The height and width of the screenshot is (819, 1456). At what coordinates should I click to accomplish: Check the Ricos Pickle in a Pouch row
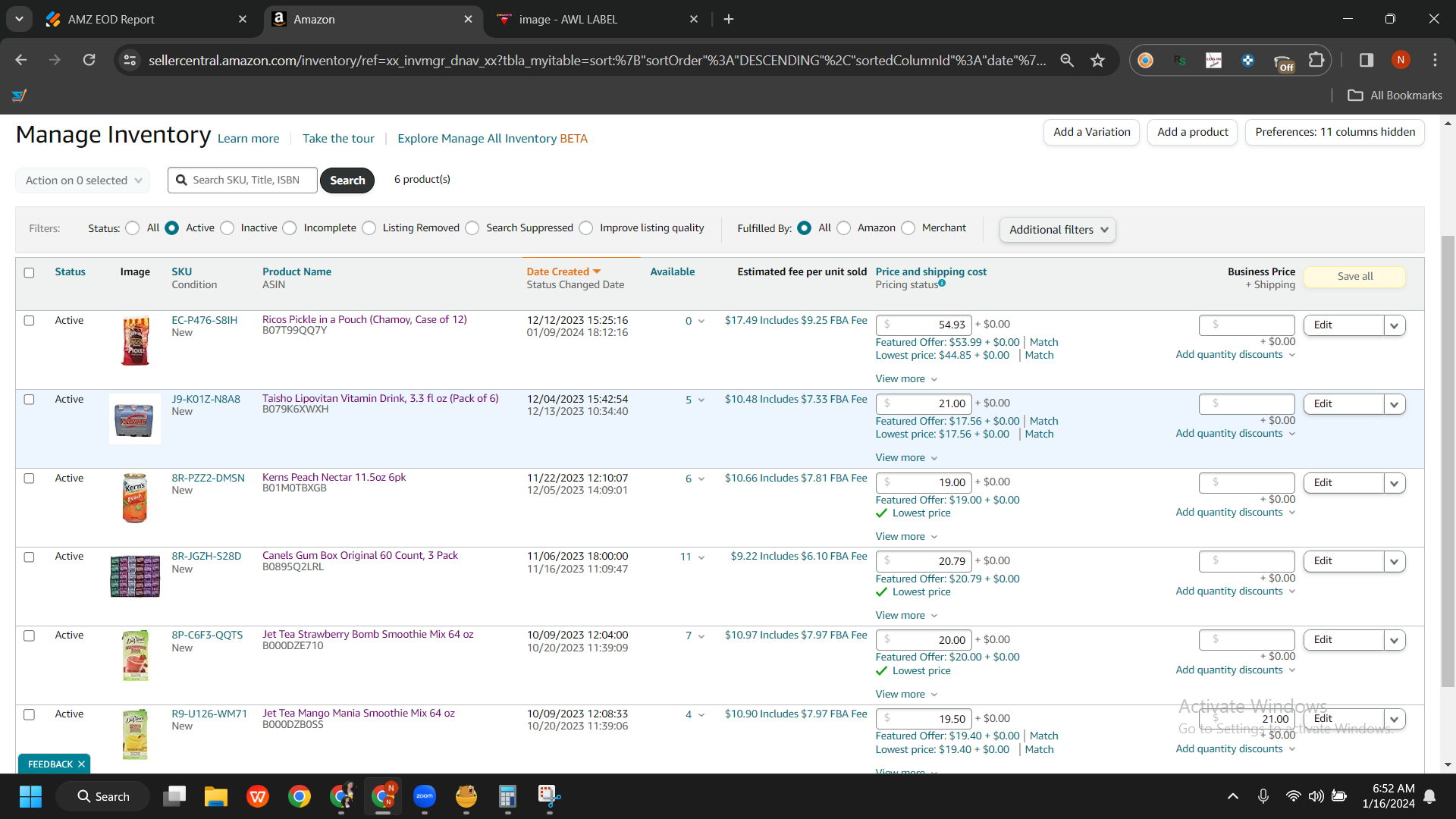29,321
